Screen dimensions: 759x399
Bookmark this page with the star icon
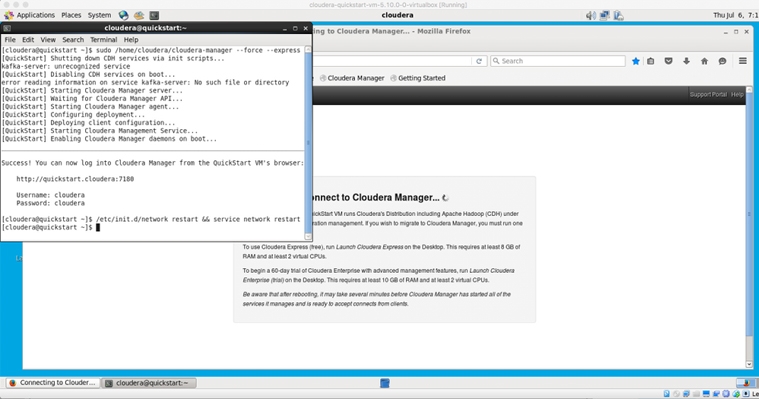(x=636, y=61)
